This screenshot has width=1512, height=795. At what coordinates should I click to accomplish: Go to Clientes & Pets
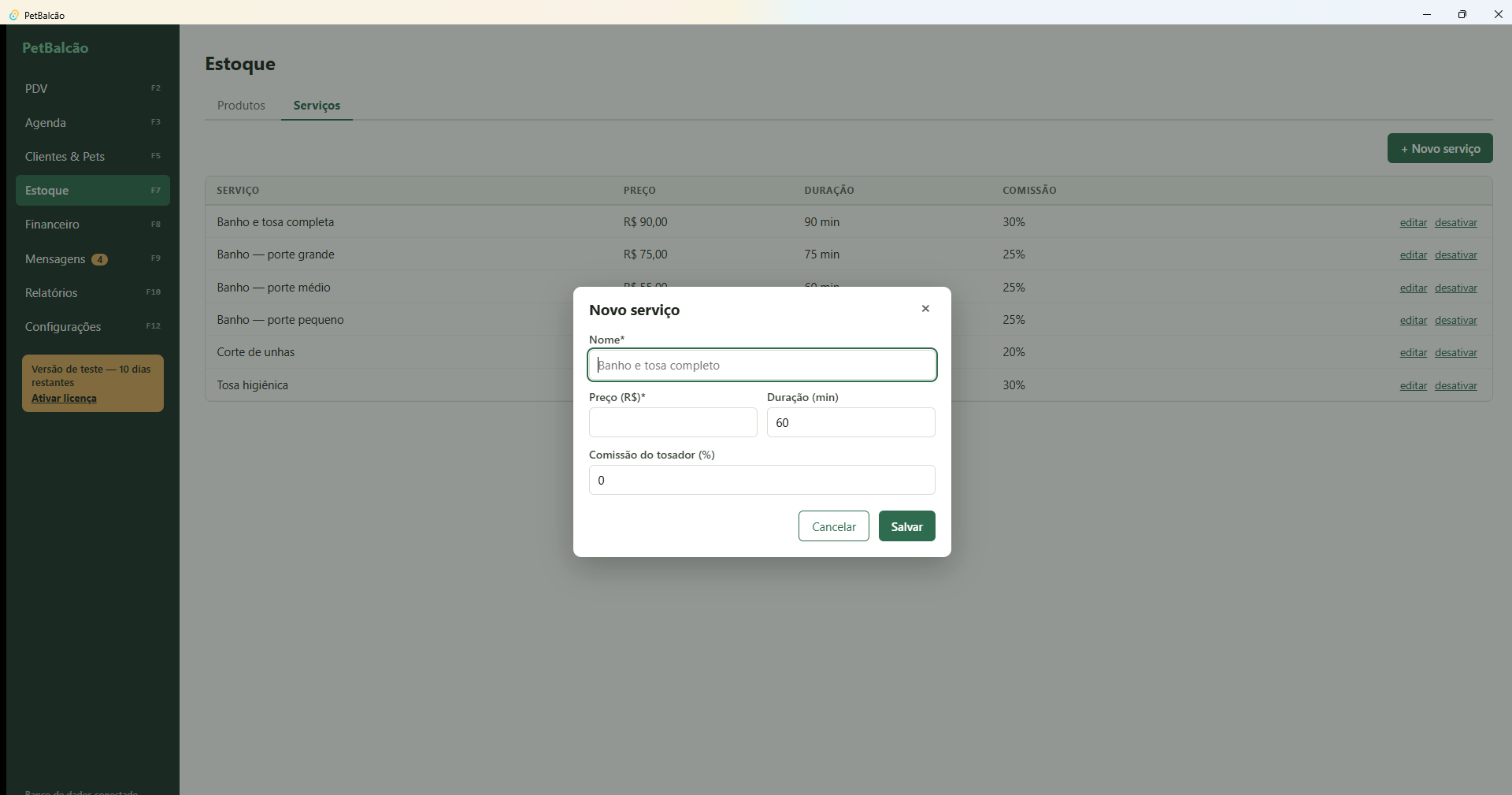[93, 156]
